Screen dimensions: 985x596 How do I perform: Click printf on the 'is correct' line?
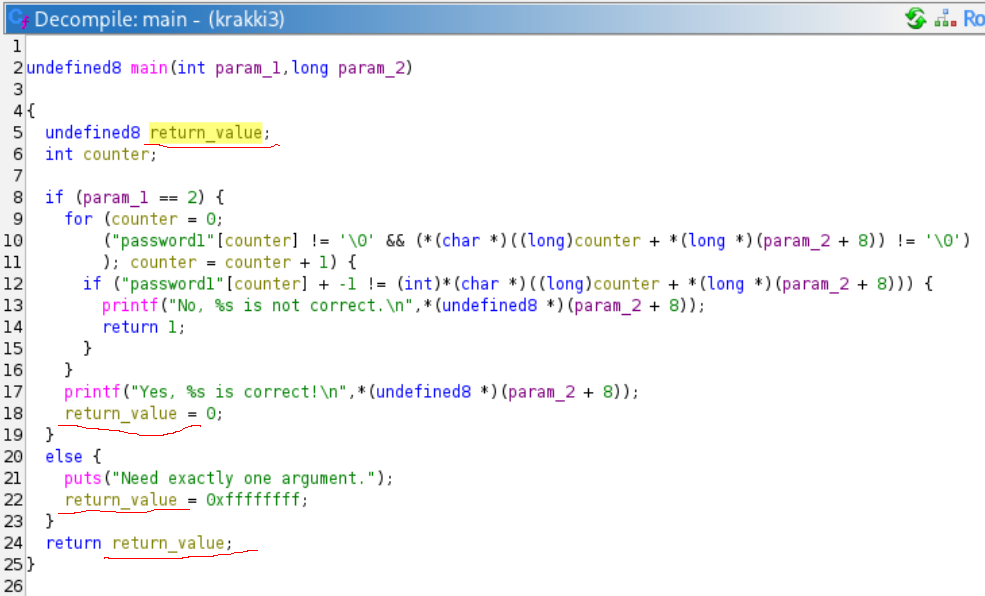pyautogui.click(x=88, y=392)
